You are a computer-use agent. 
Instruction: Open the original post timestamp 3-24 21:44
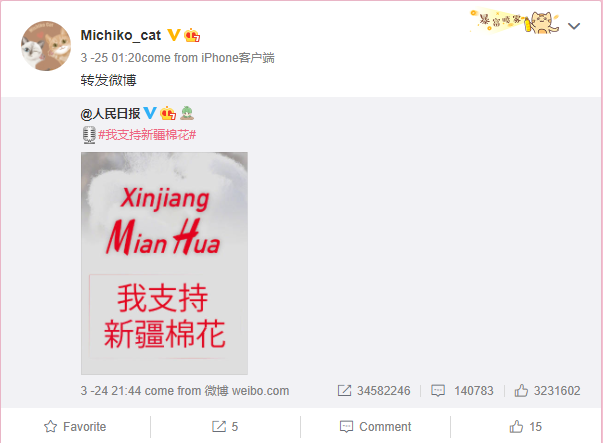(x=111, y=391)
